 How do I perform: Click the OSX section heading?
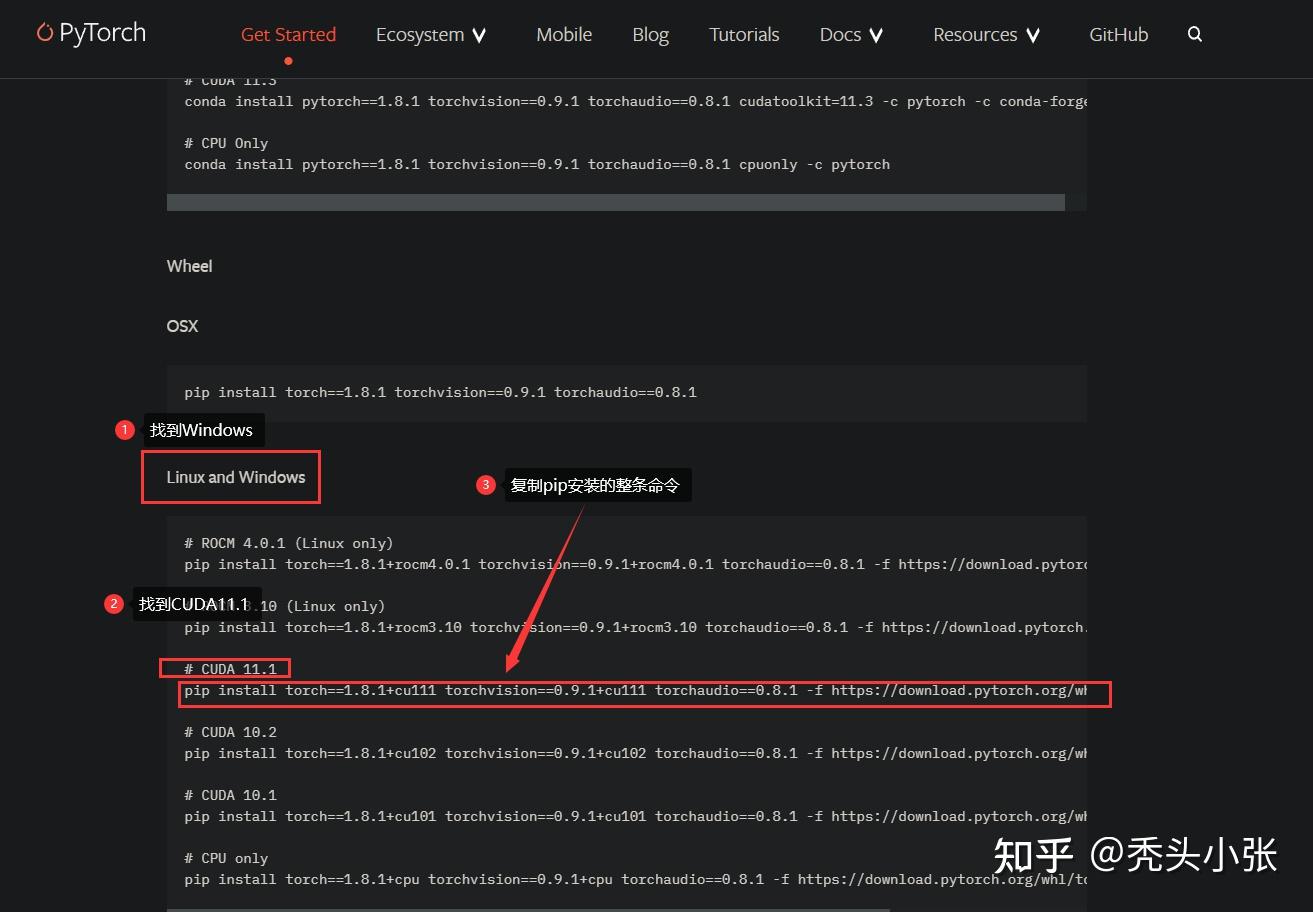click(182, 326)
